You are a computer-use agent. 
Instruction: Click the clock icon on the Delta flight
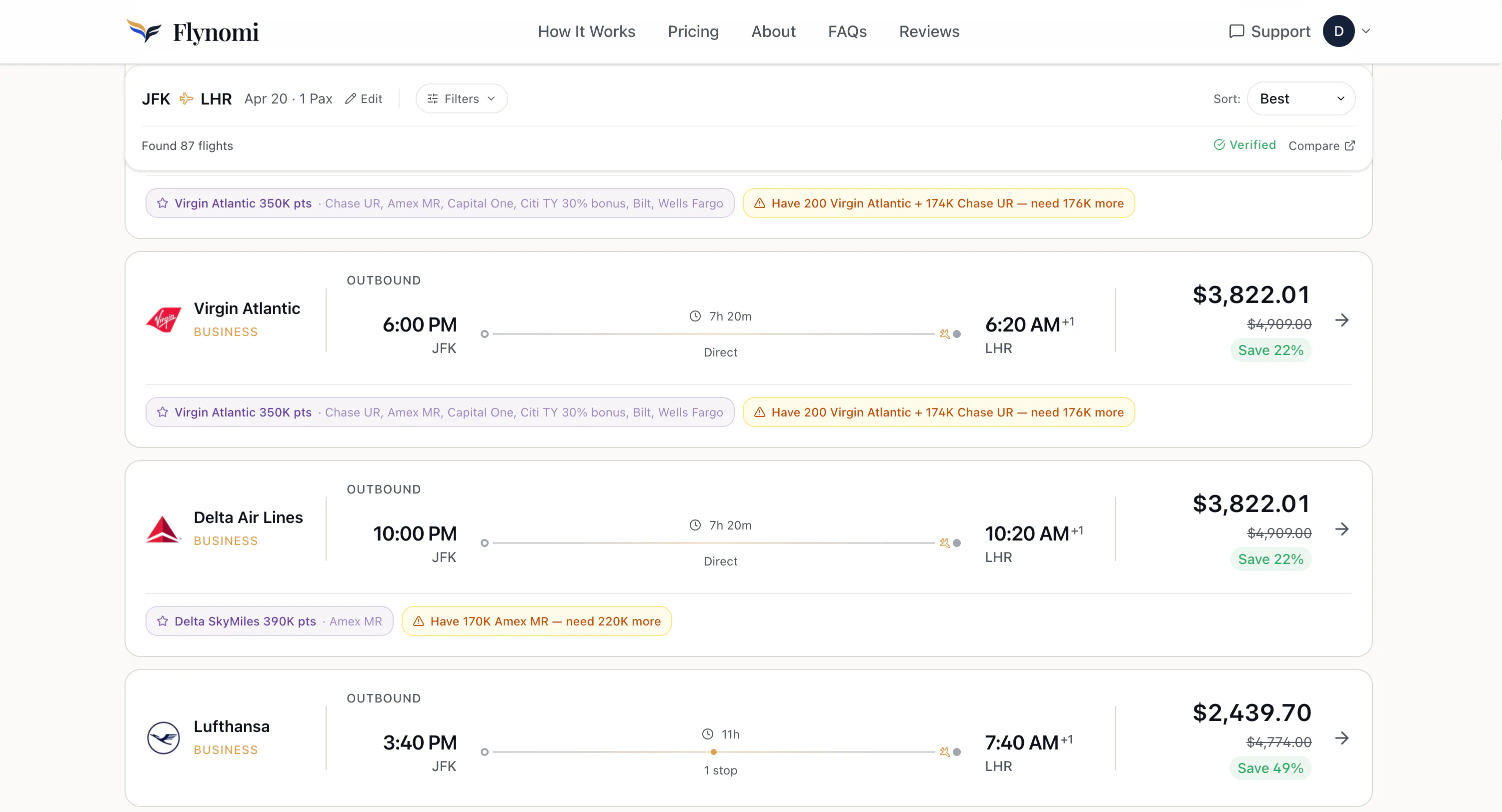click(695, 525)
